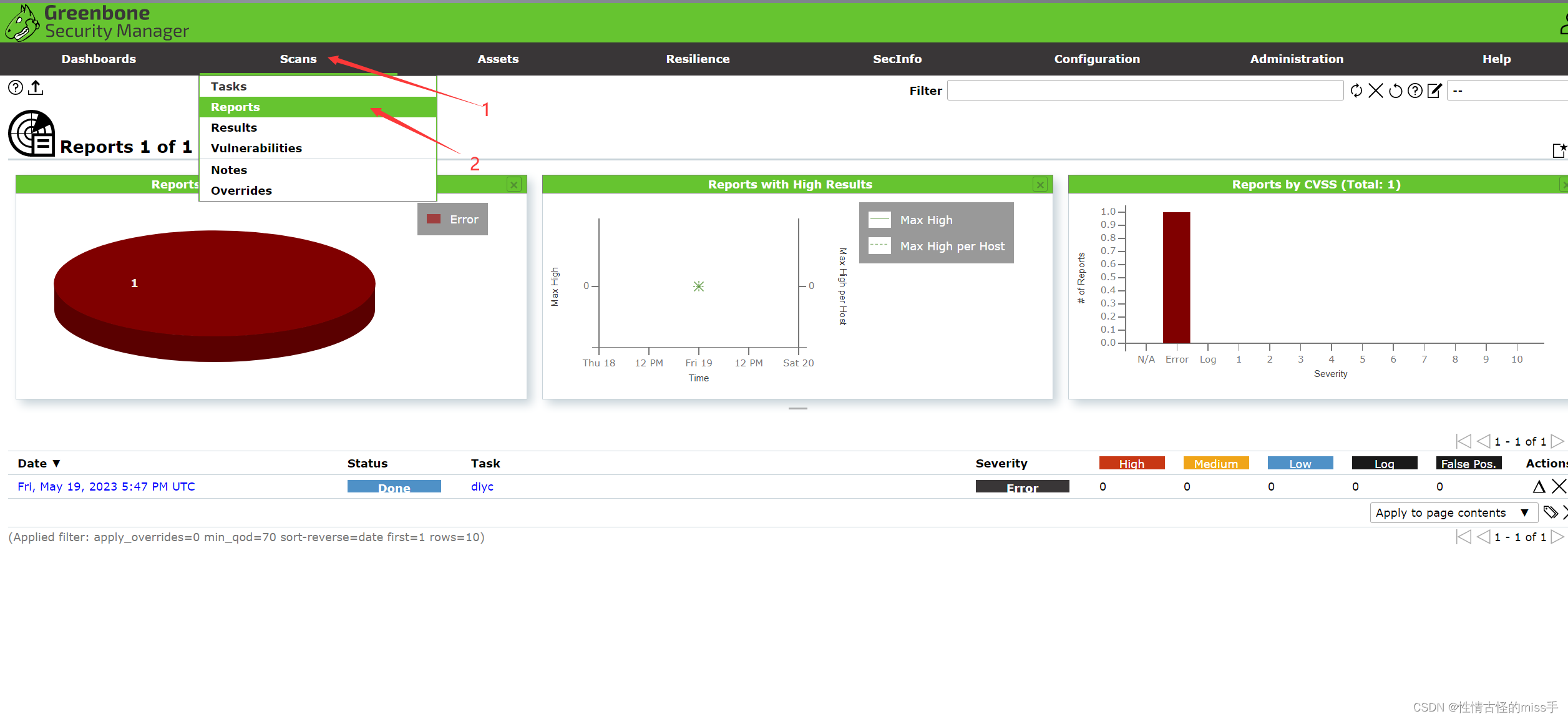
Task: Click the page help icon at top left
Action: pyautogui.click(x=16, y=88)
